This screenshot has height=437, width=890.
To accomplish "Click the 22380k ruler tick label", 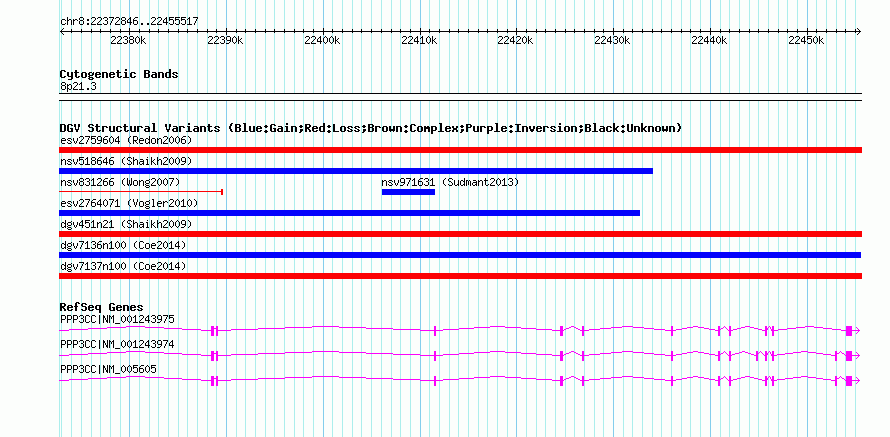I will click(129, 40).
